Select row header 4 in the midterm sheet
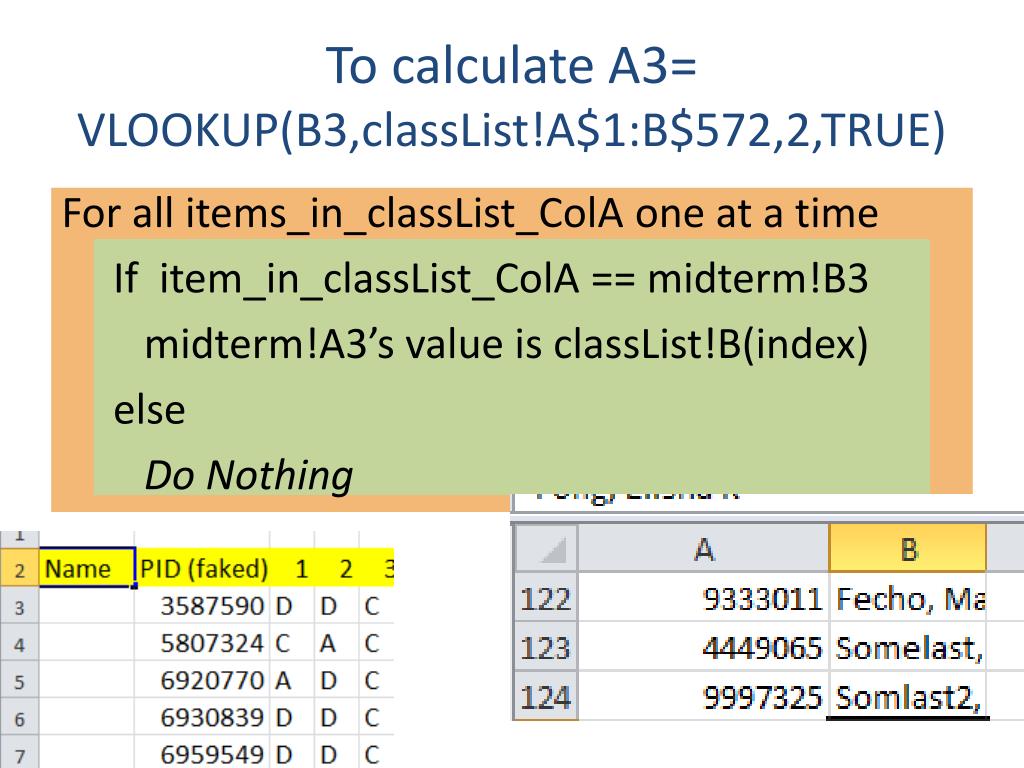1024x768 pixels. [20, 644]
